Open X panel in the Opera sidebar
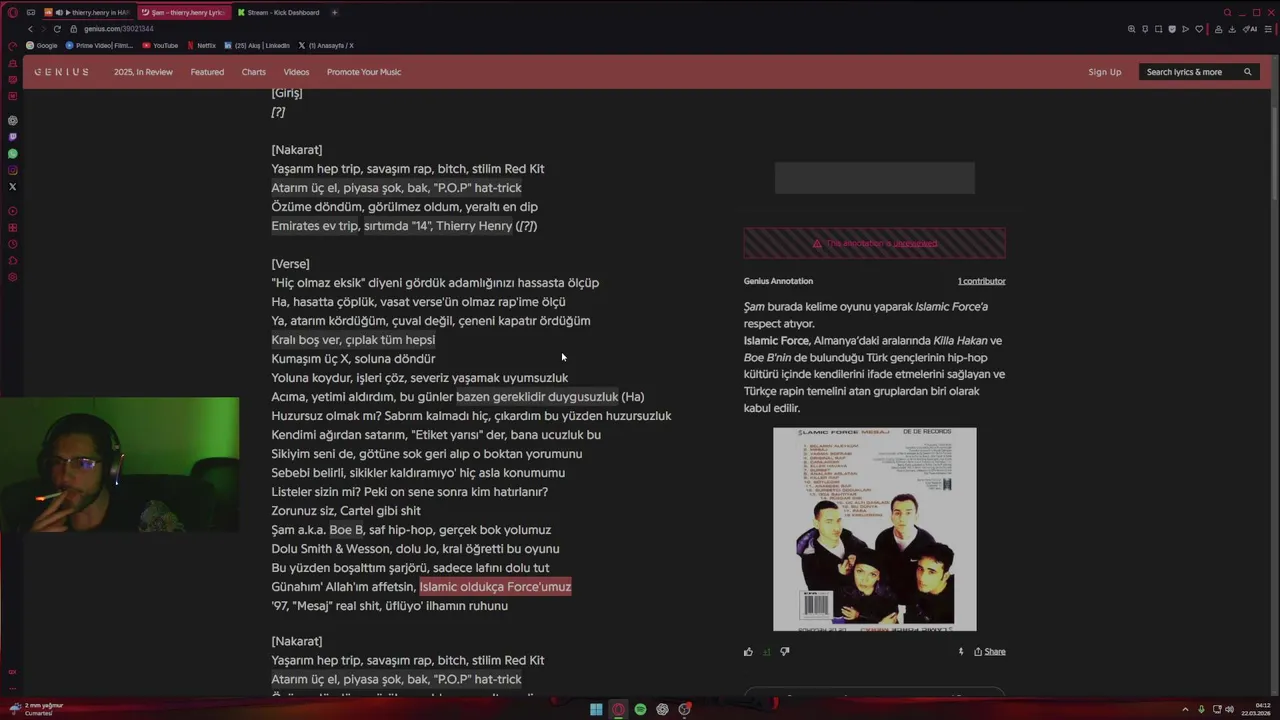The height and width of the screenshot is (720, 1280). [12, 187]
